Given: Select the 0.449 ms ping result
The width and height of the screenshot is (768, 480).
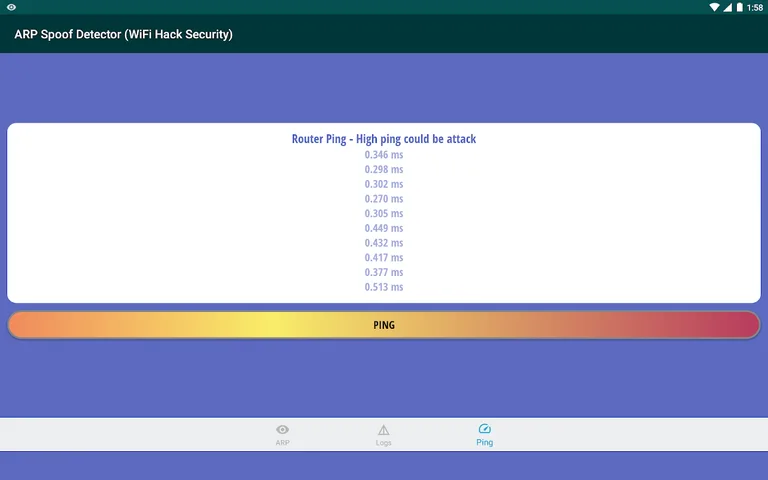Looking at the screenshot, I should point(384,228).
